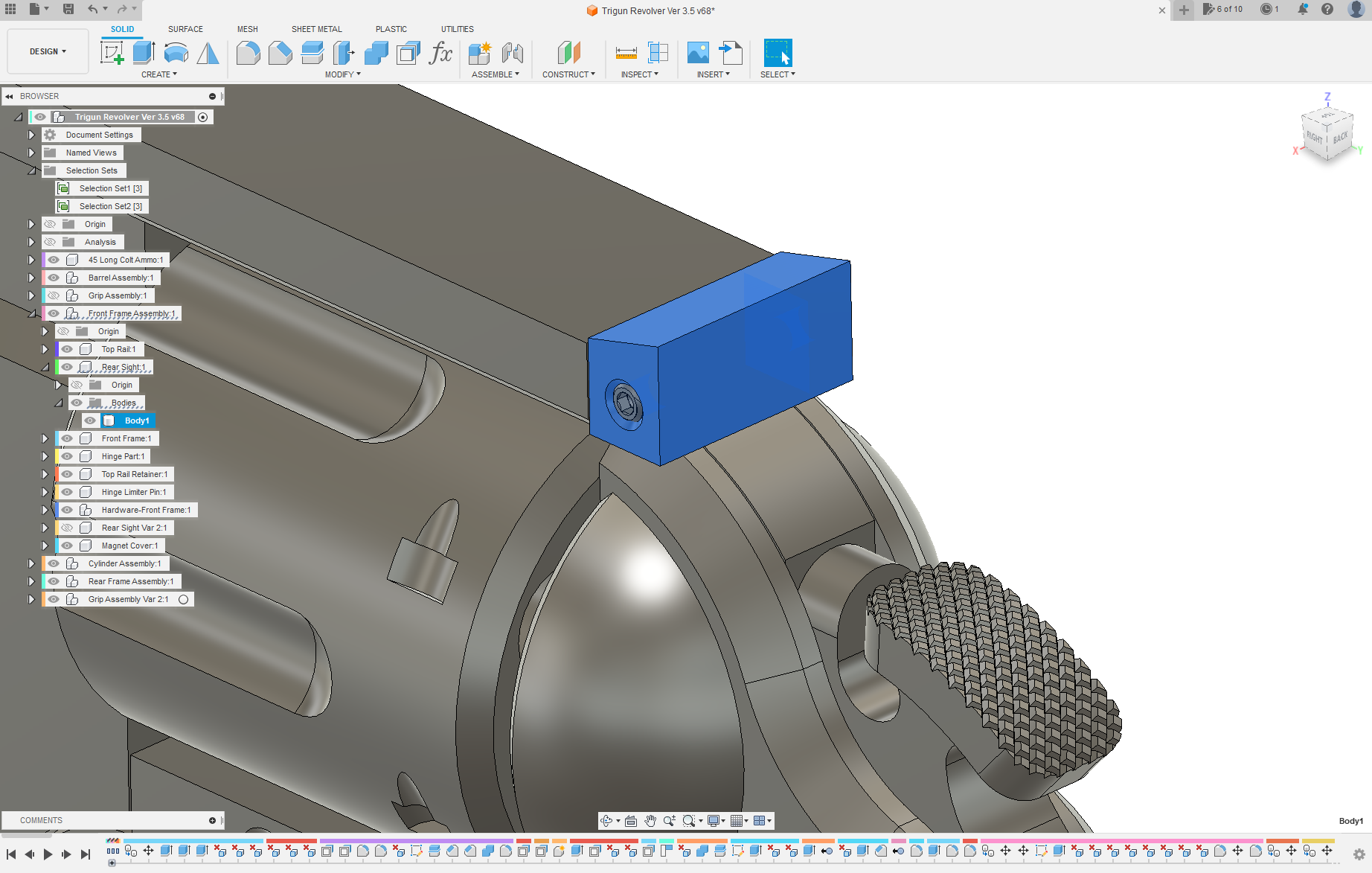The width and height of the screenshot is (1372, 873).
Task: Select the Revolve tool icon
Action: 176,53
